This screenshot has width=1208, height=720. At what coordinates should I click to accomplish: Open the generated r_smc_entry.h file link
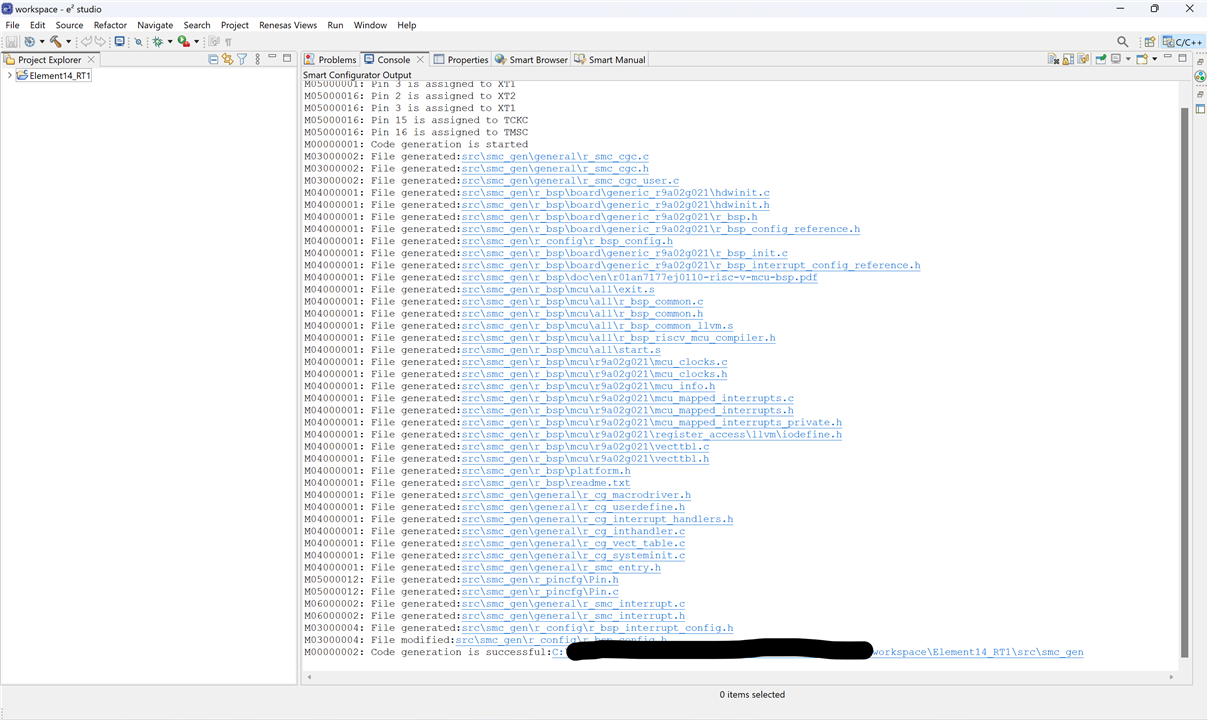(x=560, y=568)
